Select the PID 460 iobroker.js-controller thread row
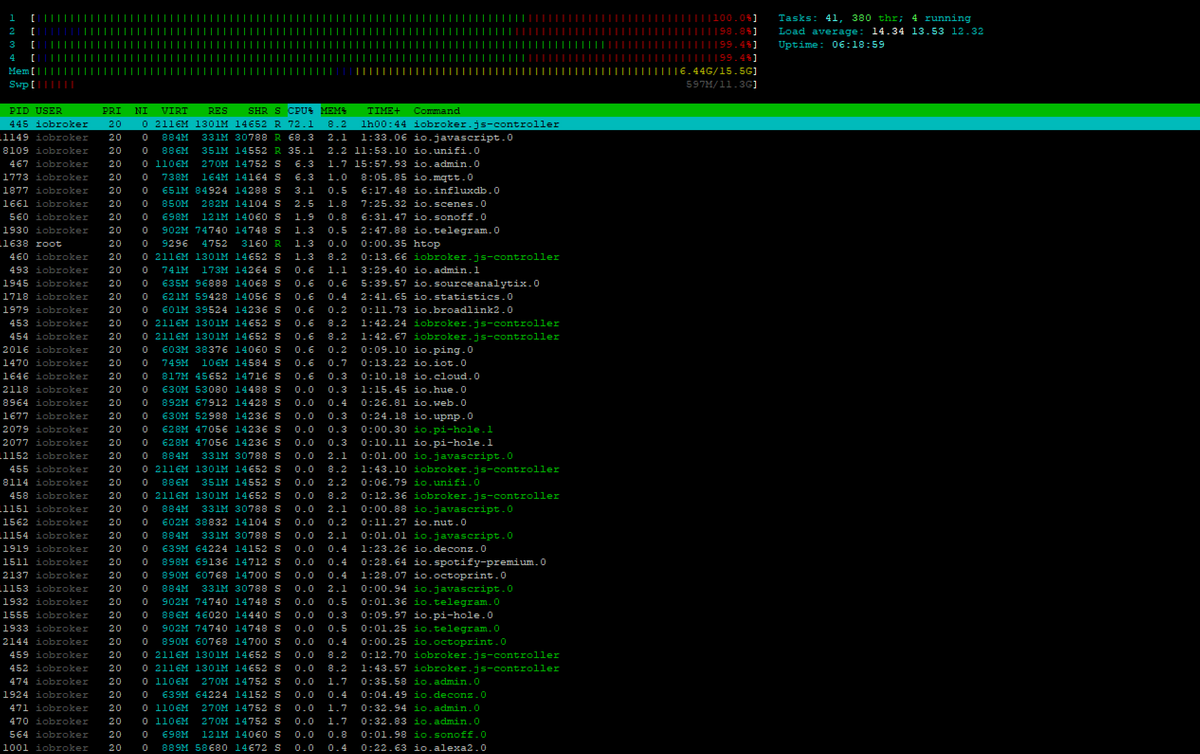 600,257
